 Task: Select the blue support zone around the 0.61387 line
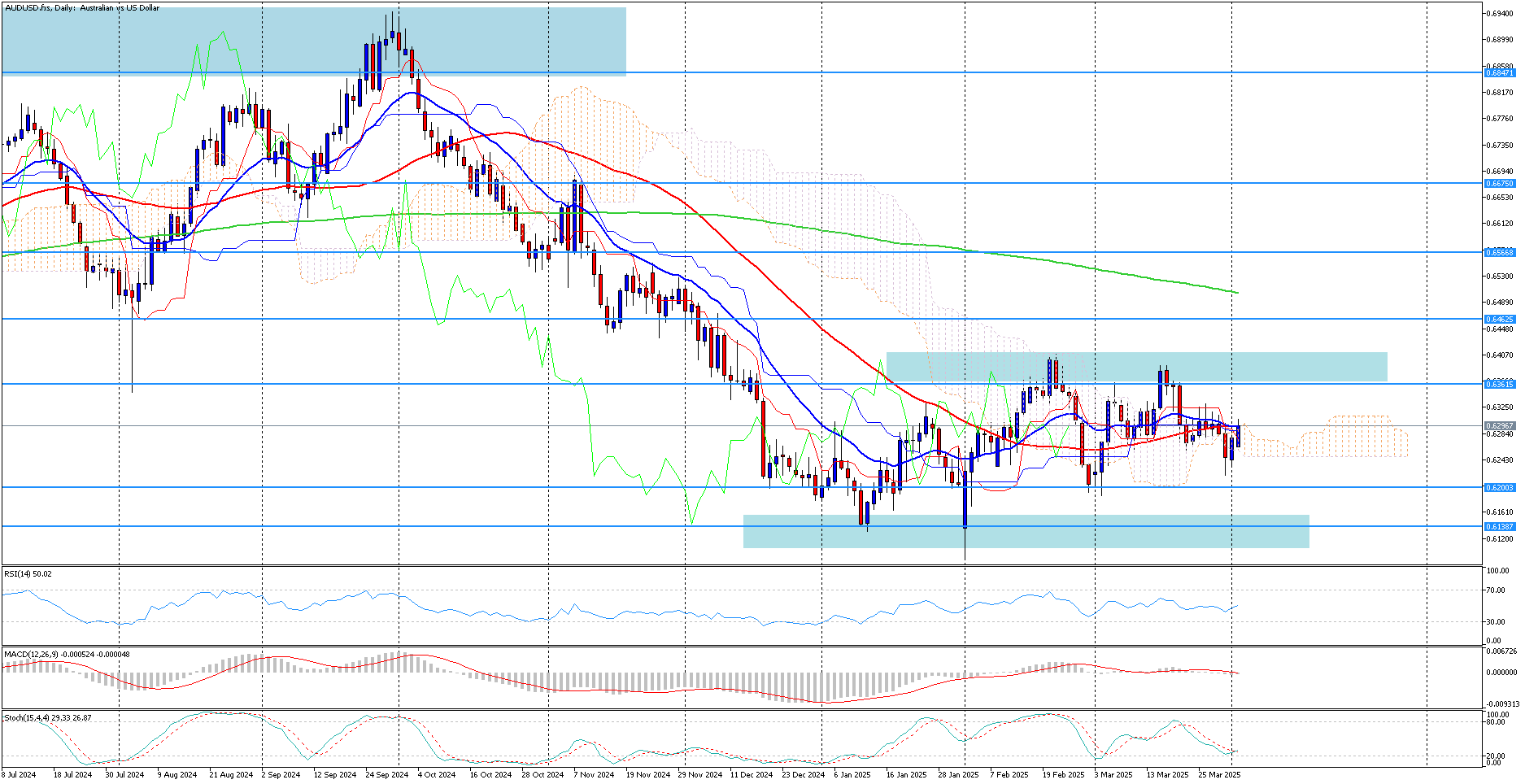point(1026,531)
